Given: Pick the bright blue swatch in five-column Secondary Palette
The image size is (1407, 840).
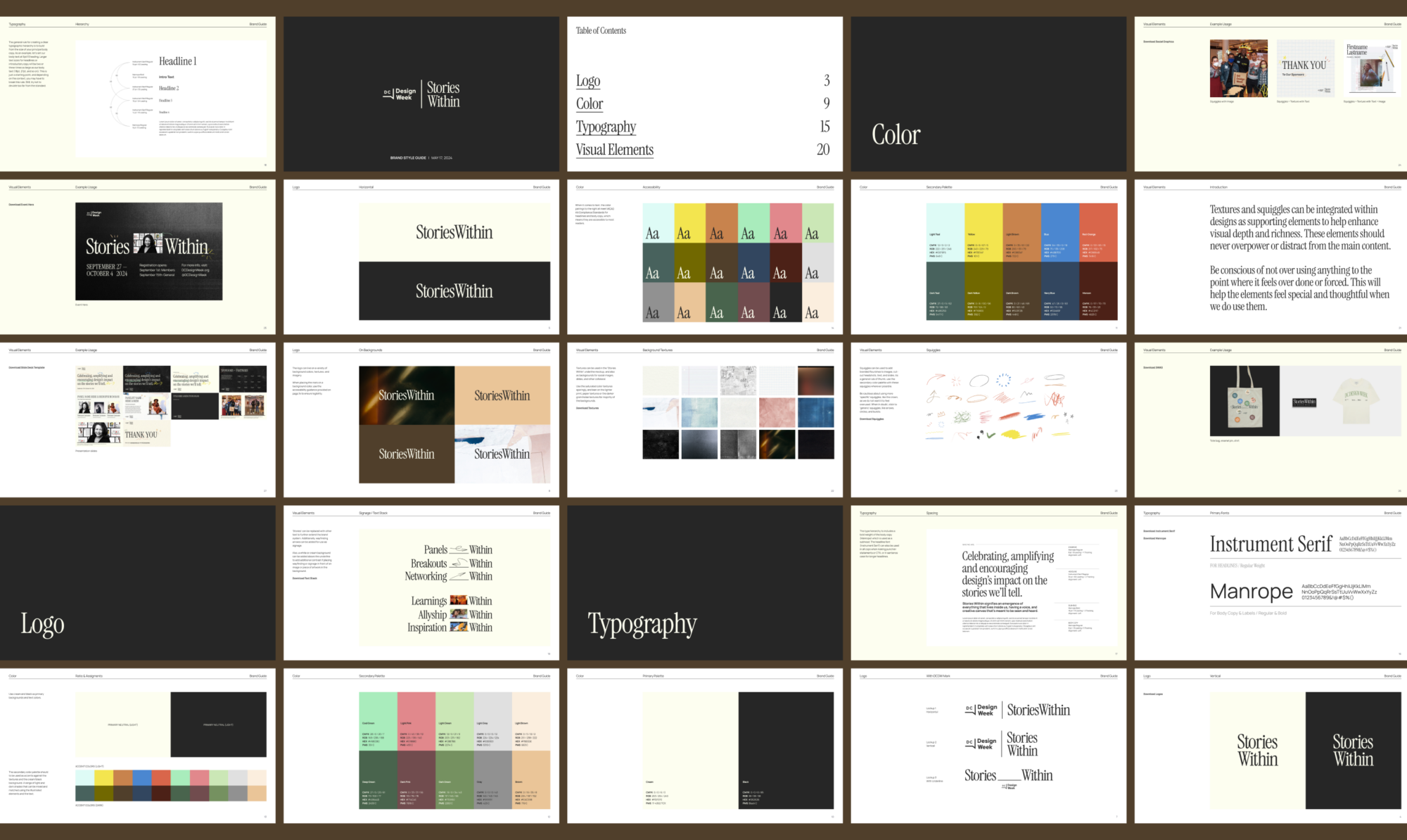Looking at the screenshot, I should tap(1060, 232).
